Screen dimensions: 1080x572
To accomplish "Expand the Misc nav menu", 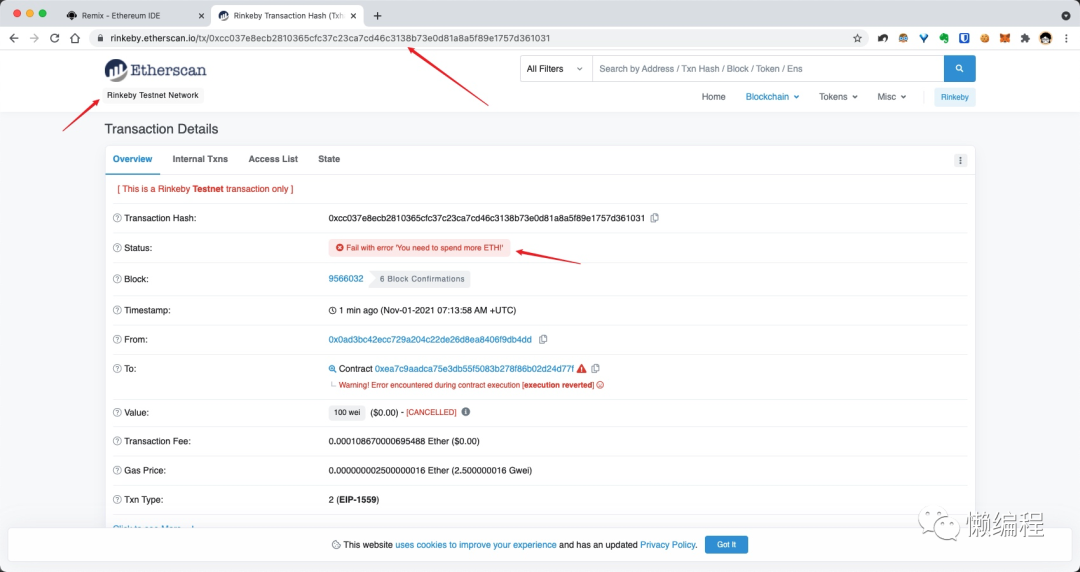I will coord(891,97).
